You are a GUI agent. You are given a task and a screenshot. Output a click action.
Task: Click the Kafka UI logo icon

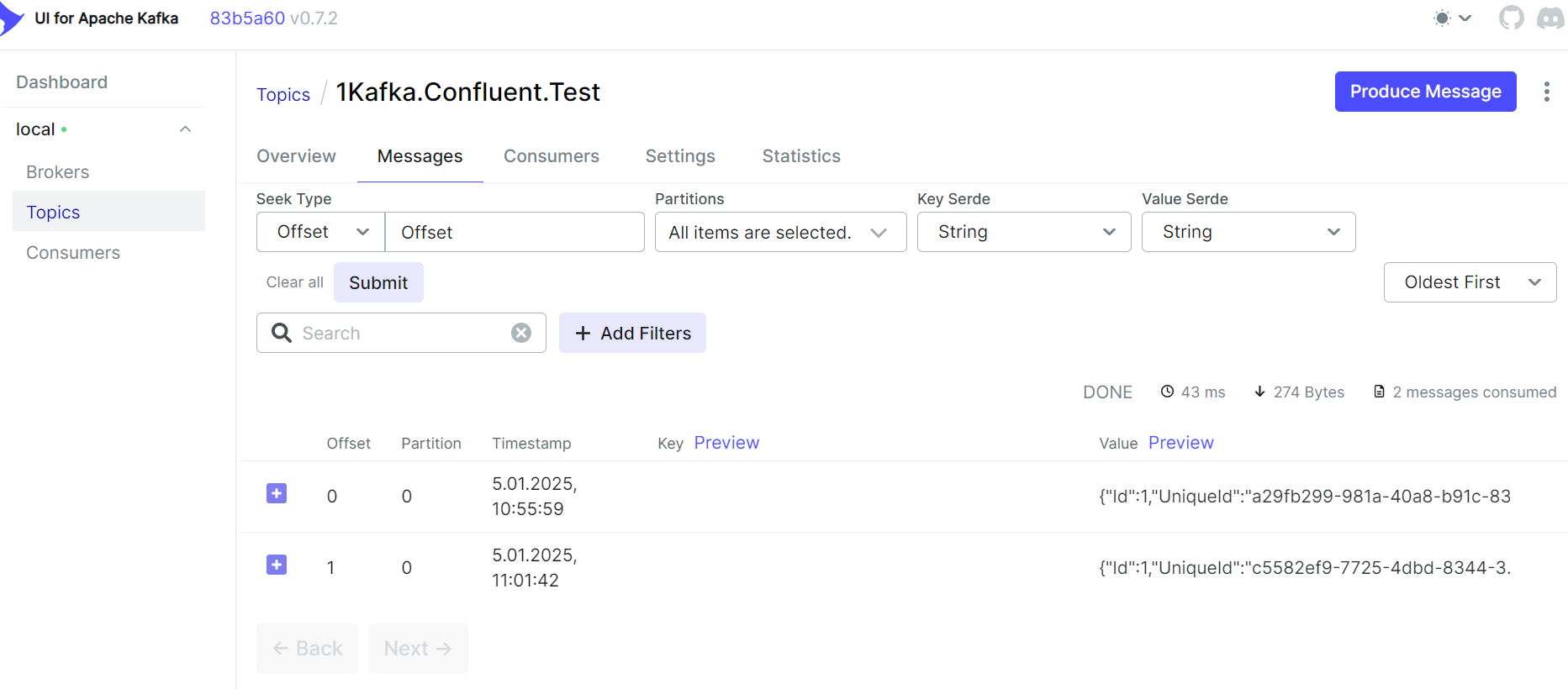pos(10,18)
